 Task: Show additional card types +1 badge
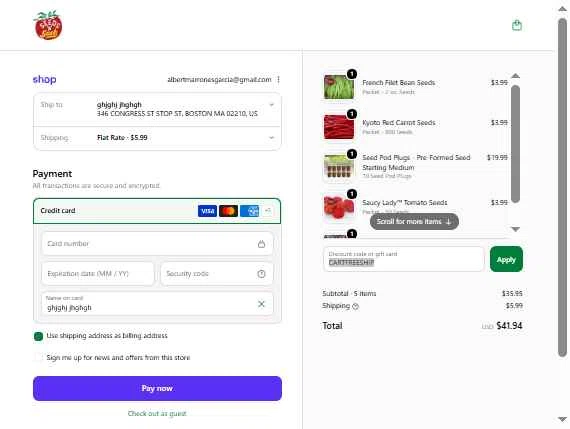(268, 211)
